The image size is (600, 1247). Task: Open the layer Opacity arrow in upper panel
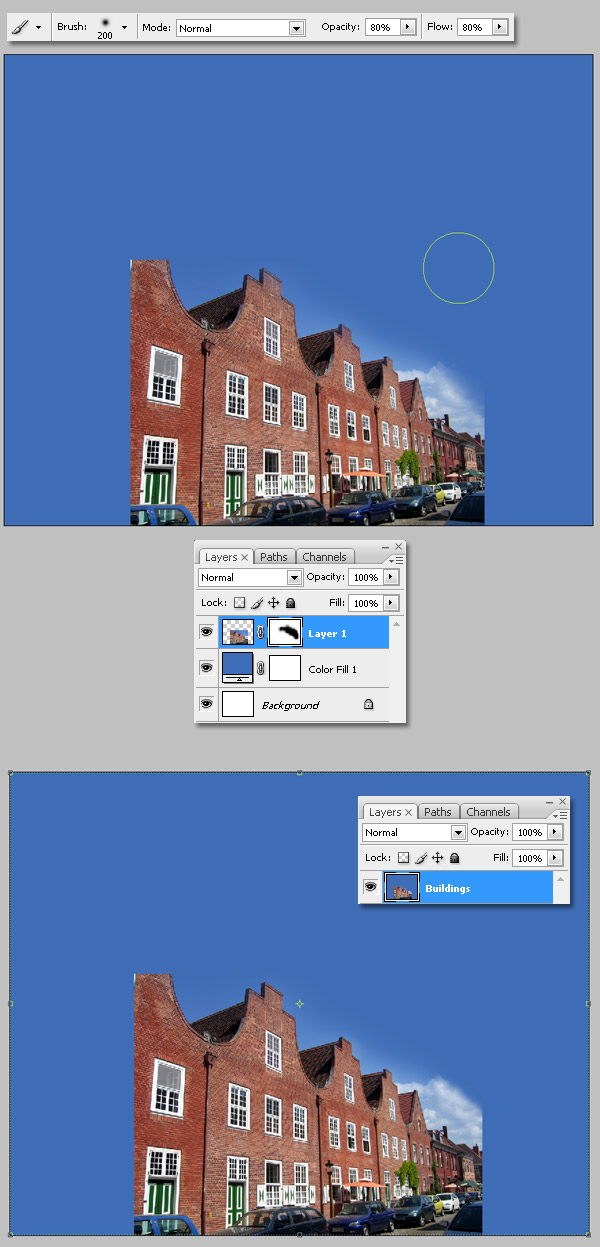tap(391, 577)
